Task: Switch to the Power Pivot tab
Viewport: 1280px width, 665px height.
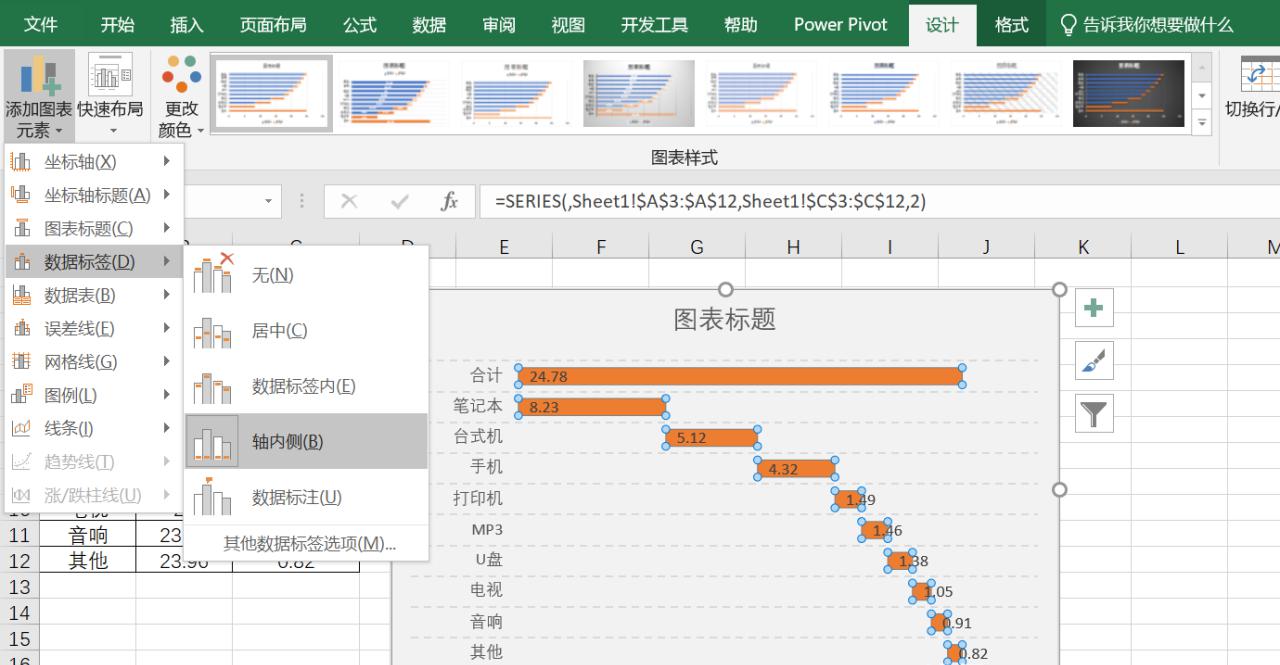Action: [x=840, y=25]
